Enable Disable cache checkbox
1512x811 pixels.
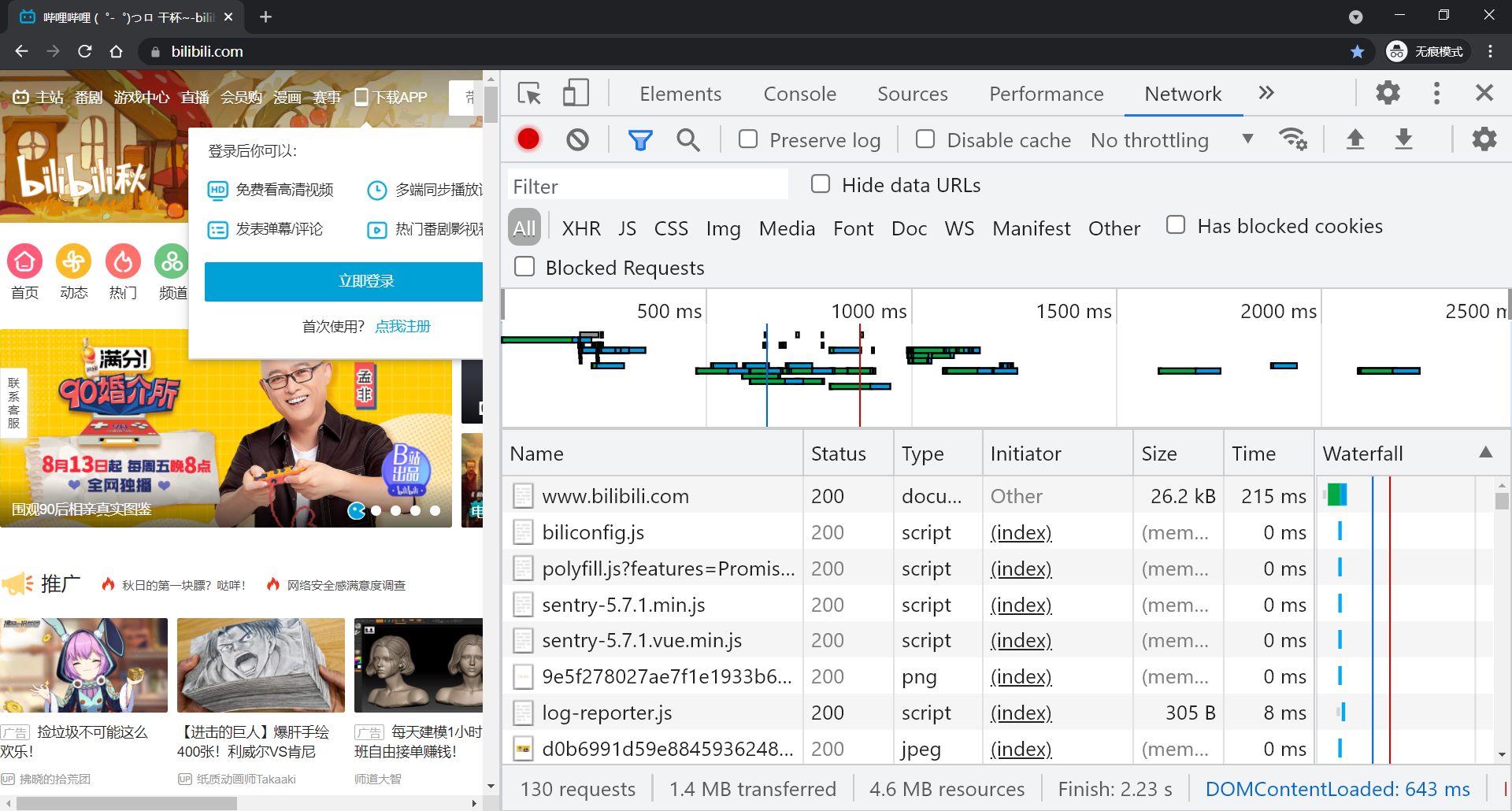925,139
